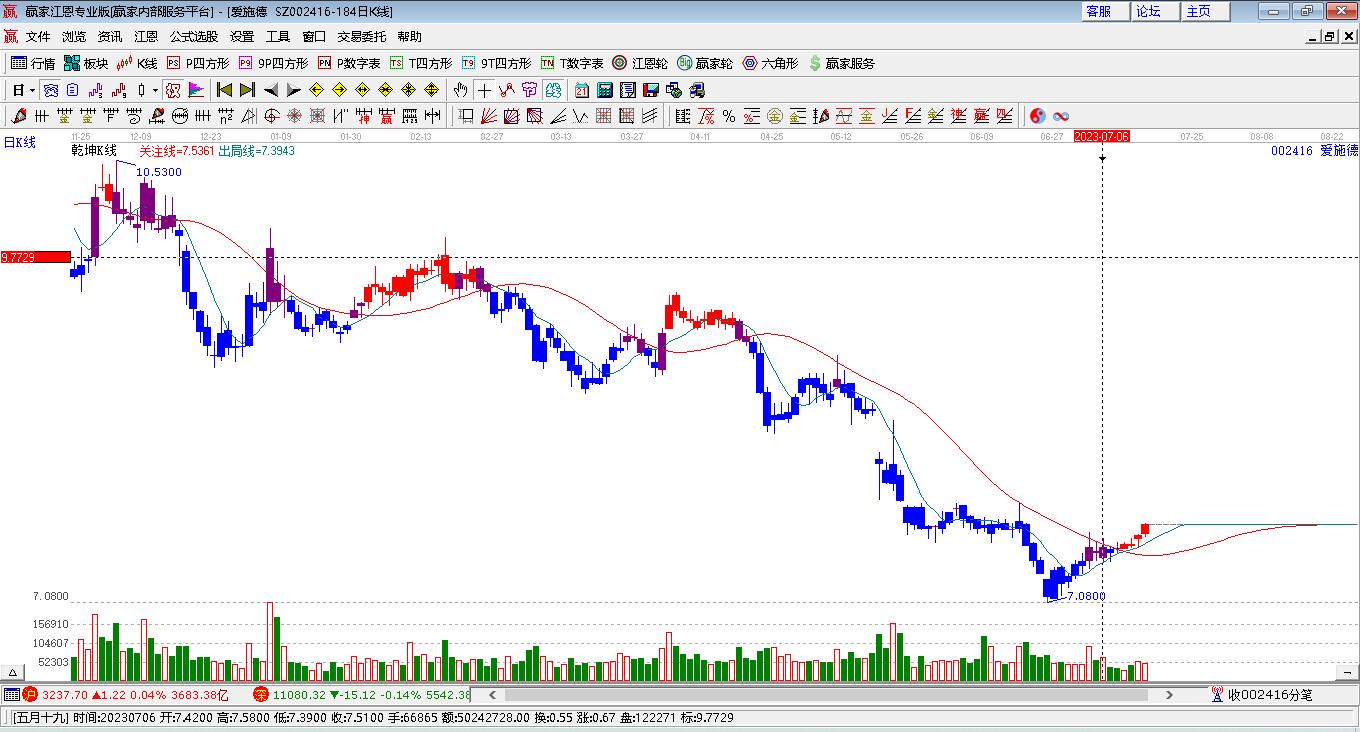Open the 公式选股 menu

[194, 37]
